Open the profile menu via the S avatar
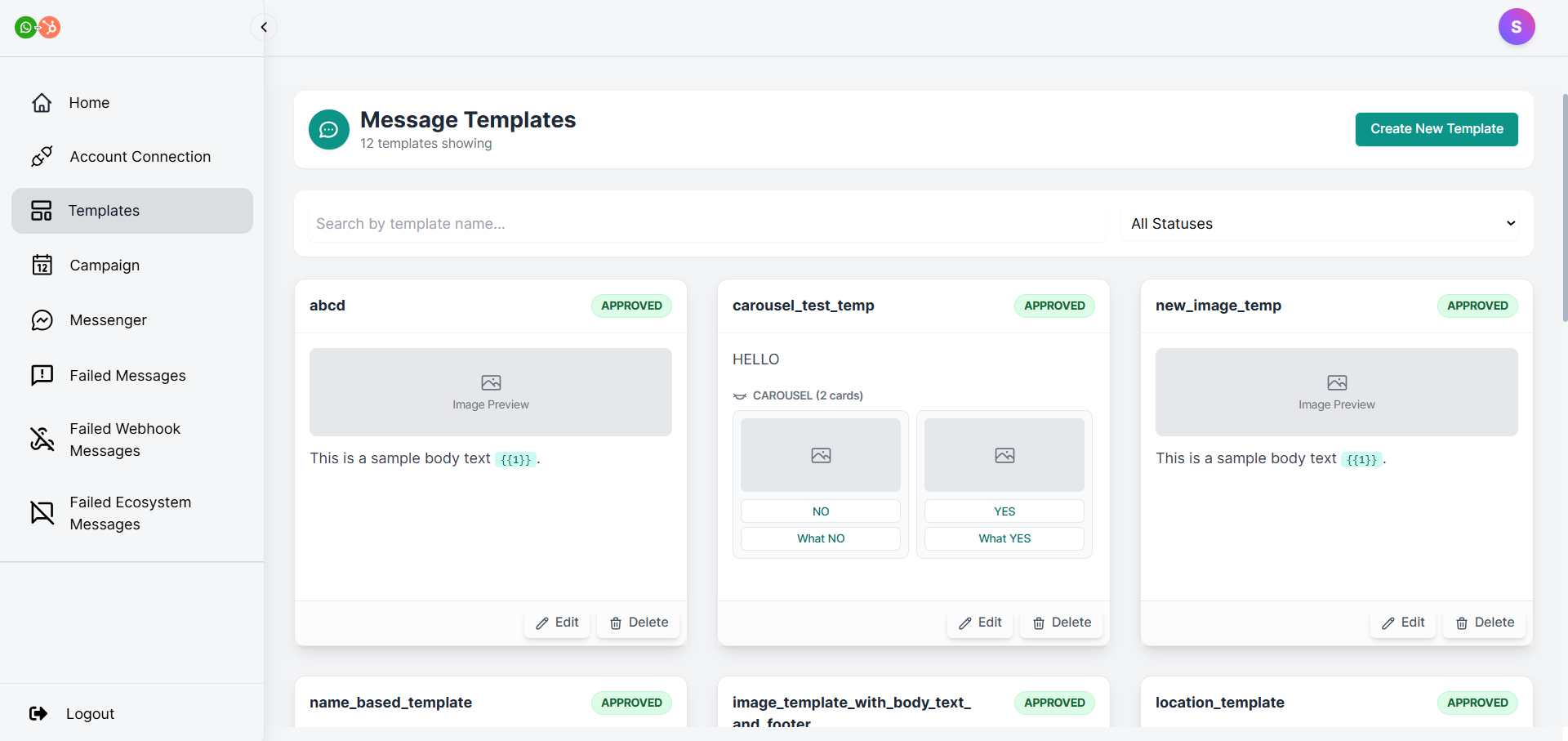1568x741 pixels. click(1517, 26)
